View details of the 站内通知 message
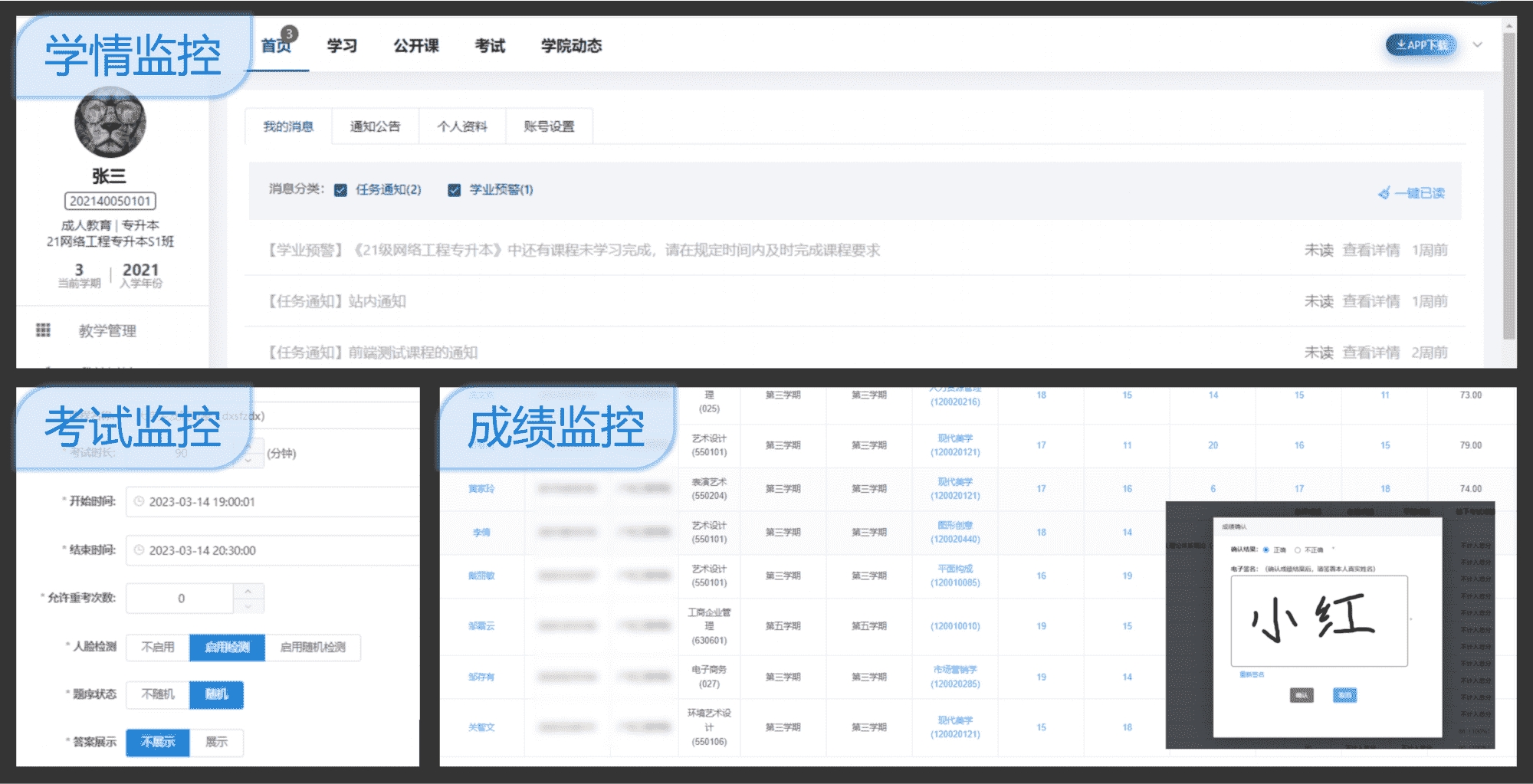 [x=1371, y=301]
